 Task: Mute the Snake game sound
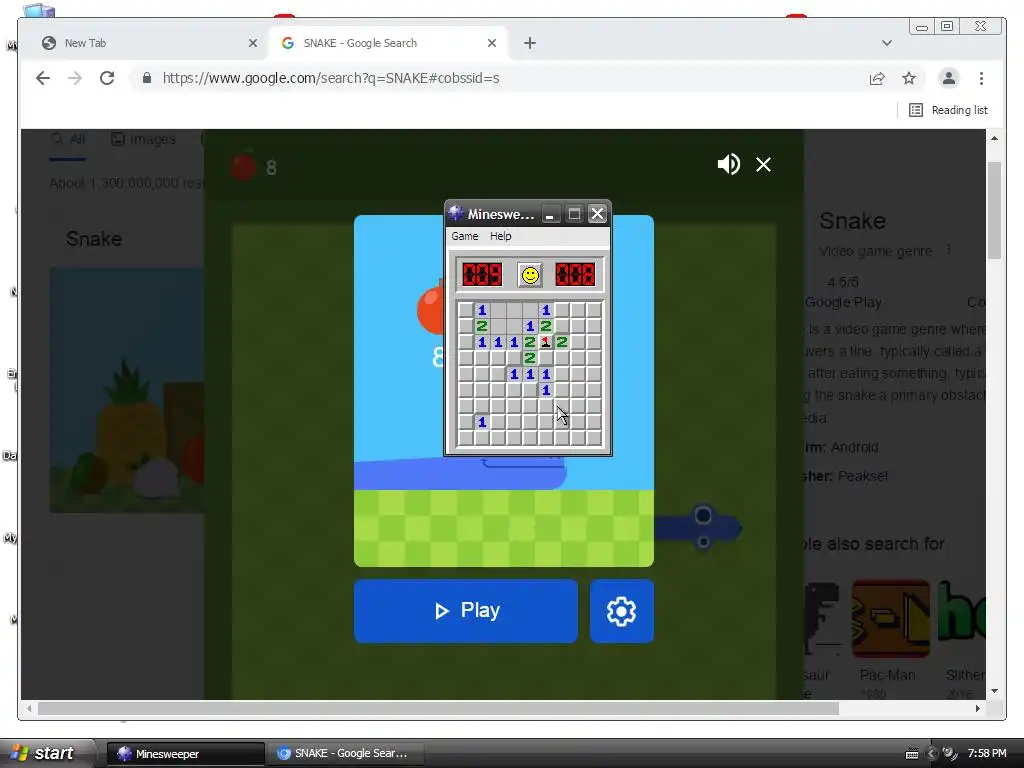click(x=729, y=164)
